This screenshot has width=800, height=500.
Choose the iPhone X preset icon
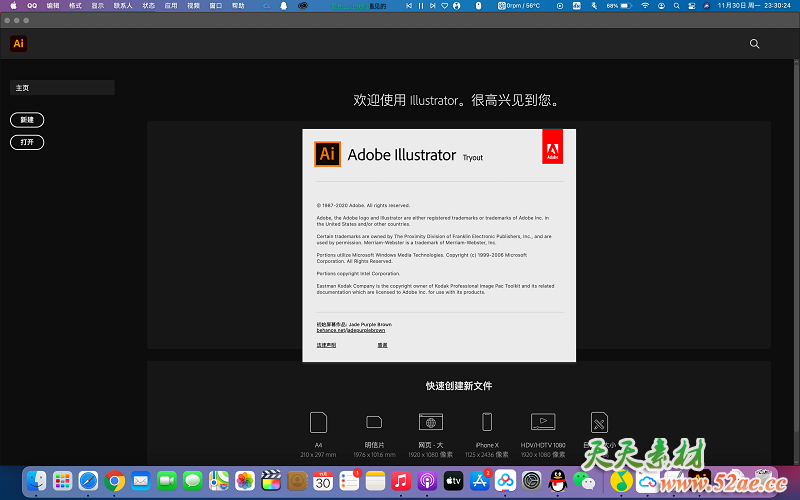(x=487, y=422)
